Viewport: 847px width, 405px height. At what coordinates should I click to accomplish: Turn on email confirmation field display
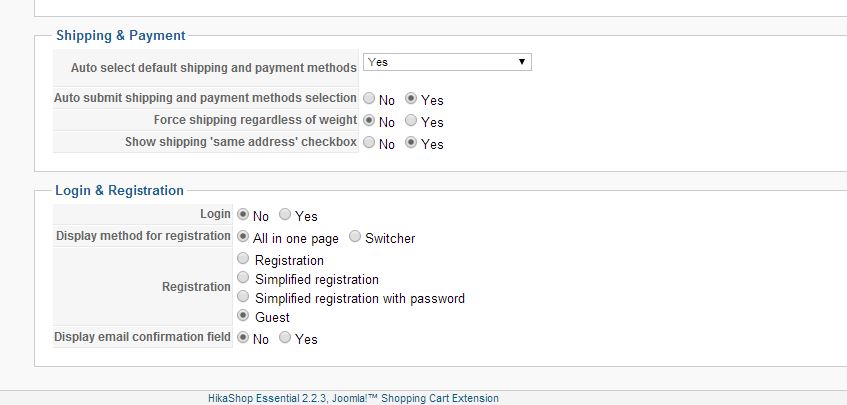pos(285,338)
